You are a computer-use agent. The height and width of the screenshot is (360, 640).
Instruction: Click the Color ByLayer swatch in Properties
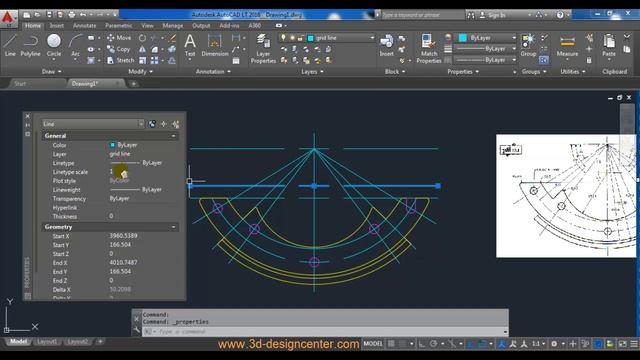[x=112, y=145]
